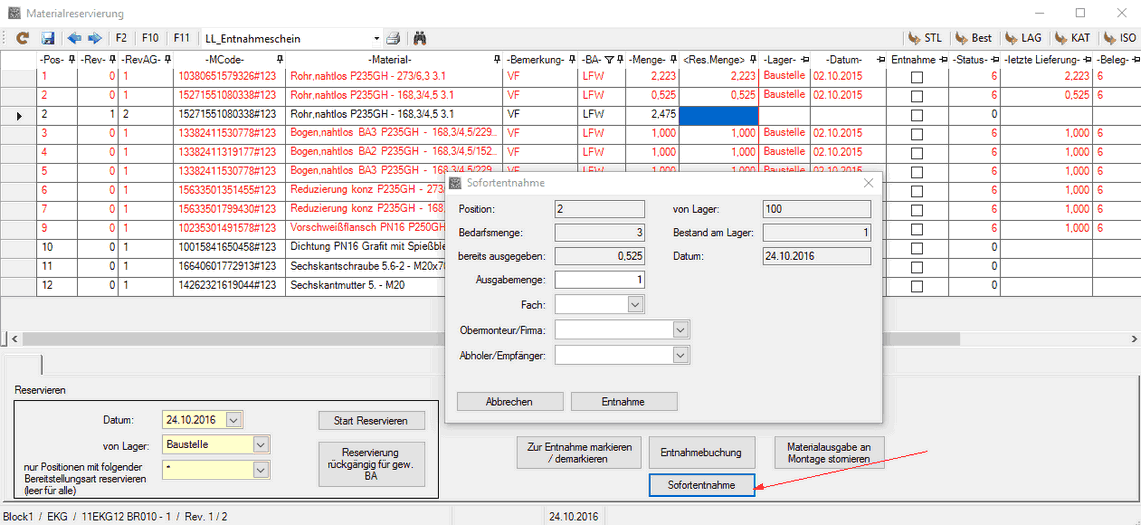Cancel the dialog with Abbrechen

point(509,401)
